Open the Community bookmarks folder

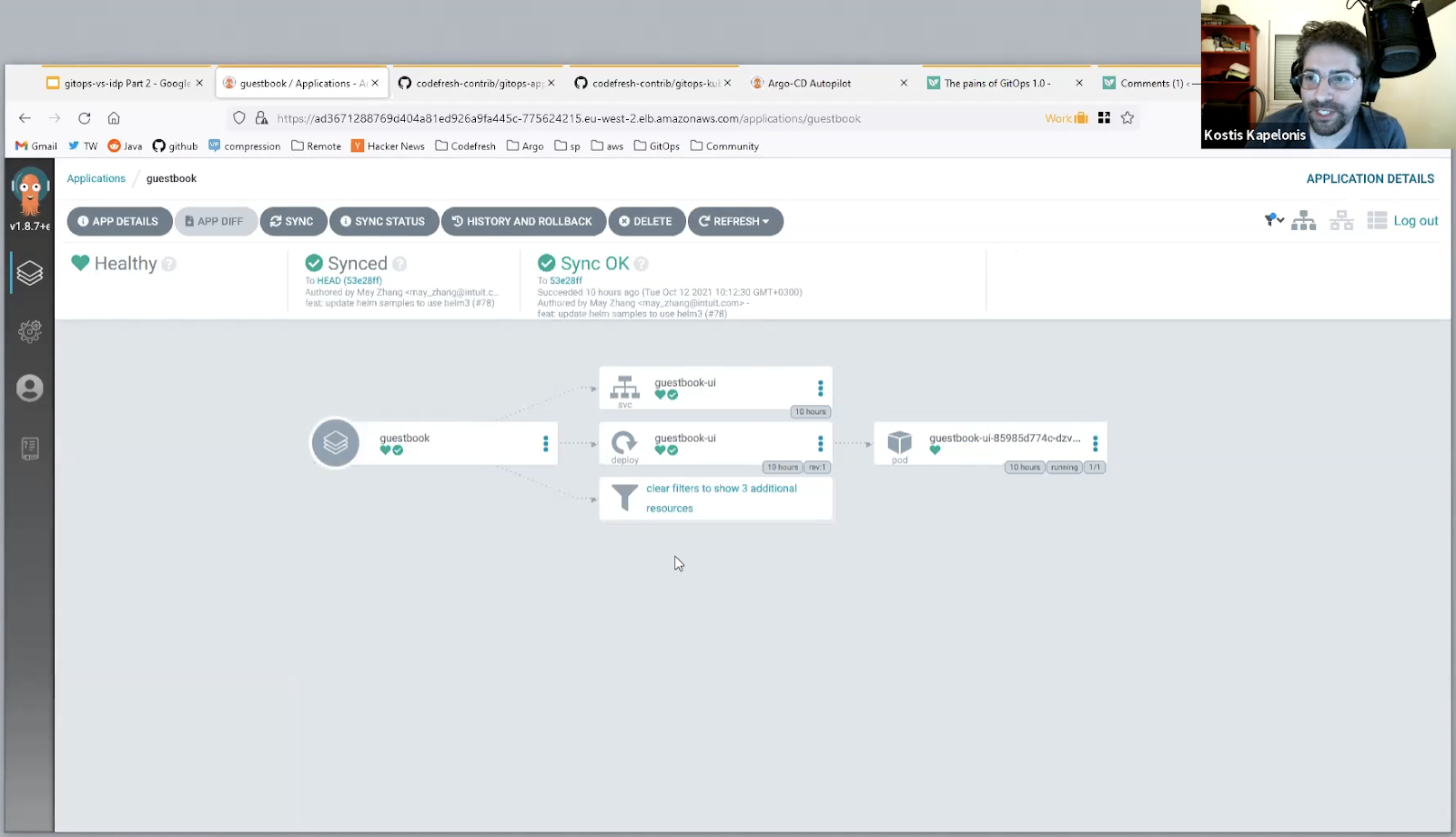tap(724, 146)
